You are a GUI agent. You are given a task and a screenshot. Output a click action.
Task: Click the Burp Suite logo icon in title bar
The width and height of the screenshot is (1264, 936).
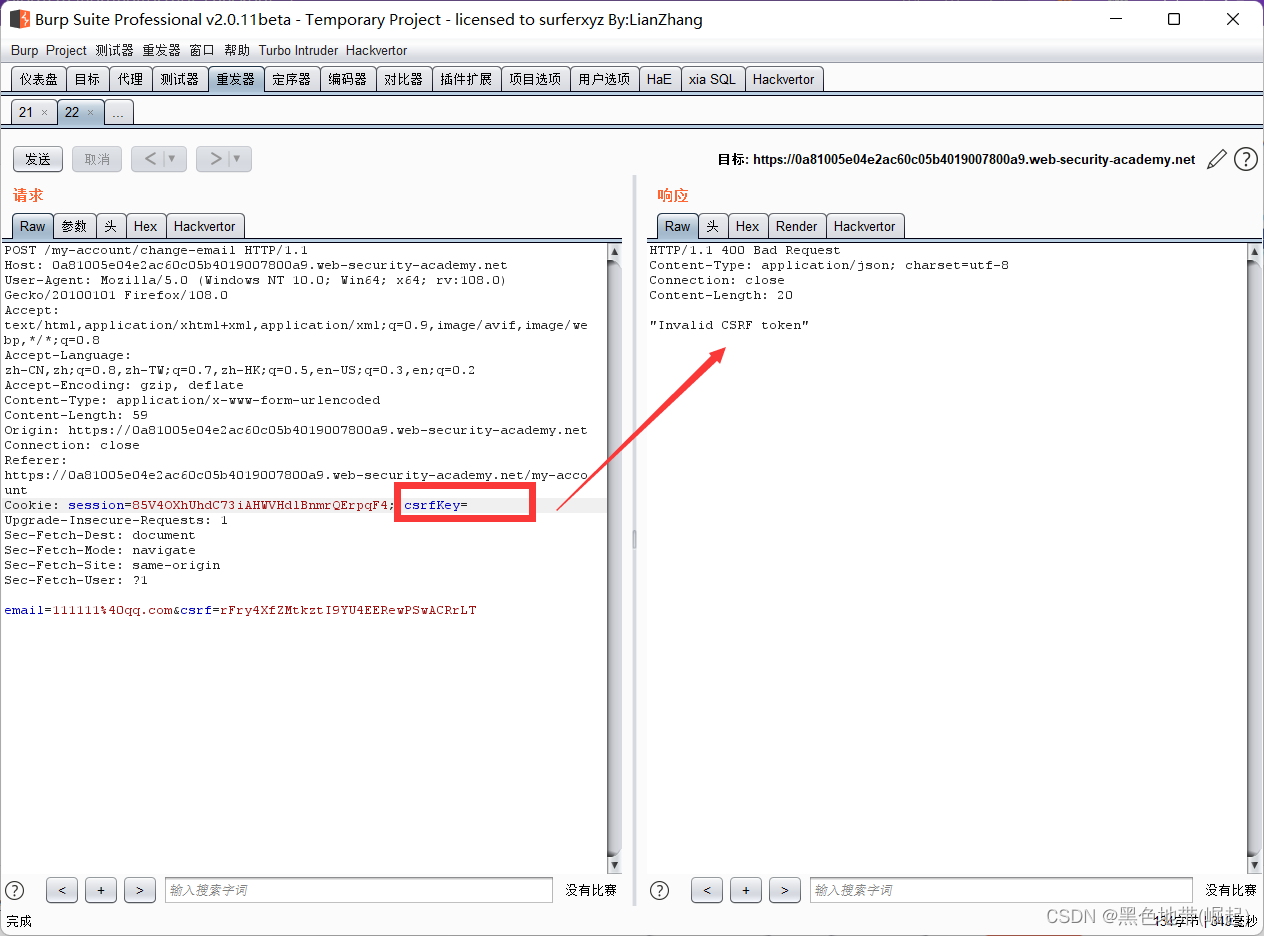[19, 19]
